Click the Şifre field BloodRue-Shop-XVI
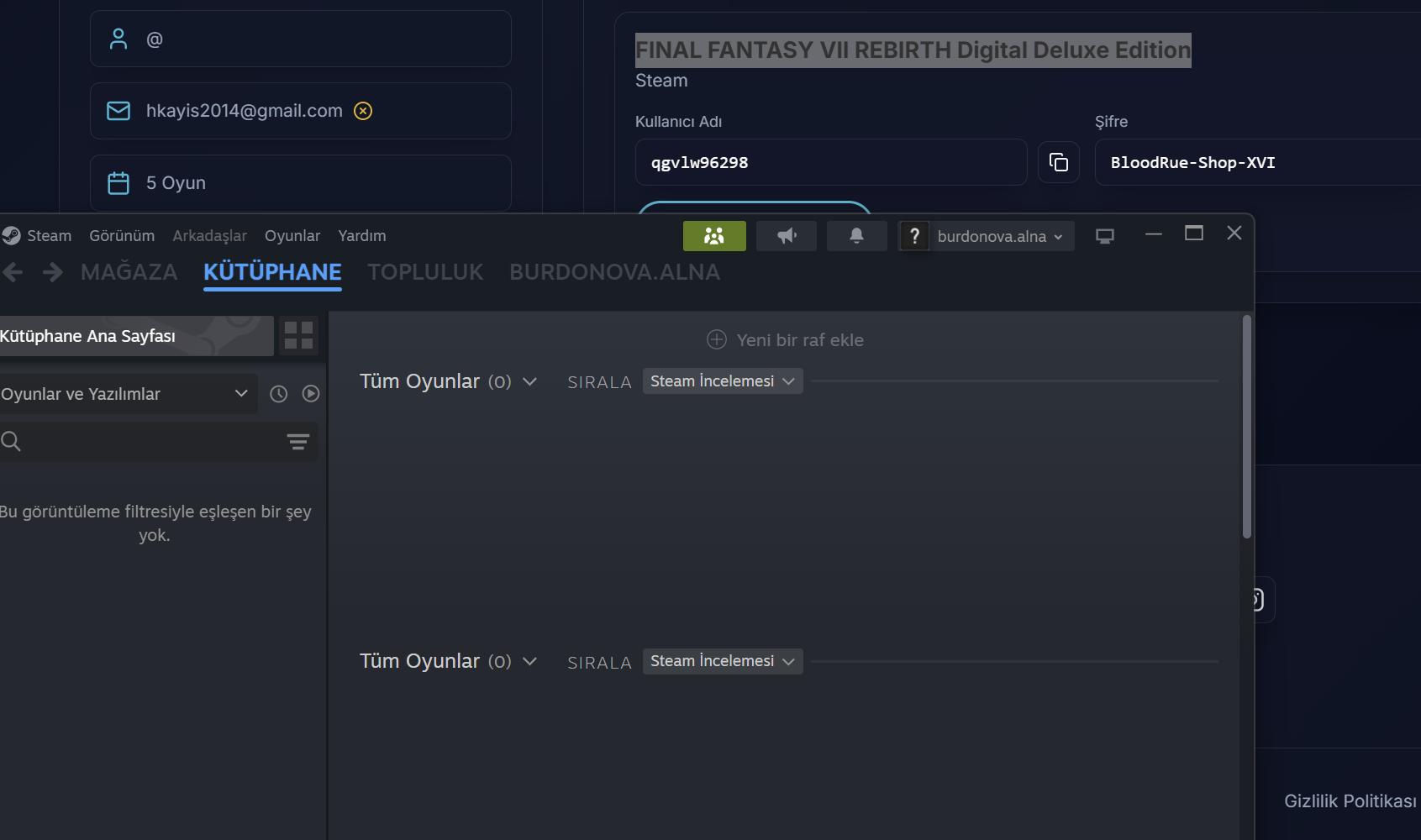1421x840 pixels. [1257, 162]
